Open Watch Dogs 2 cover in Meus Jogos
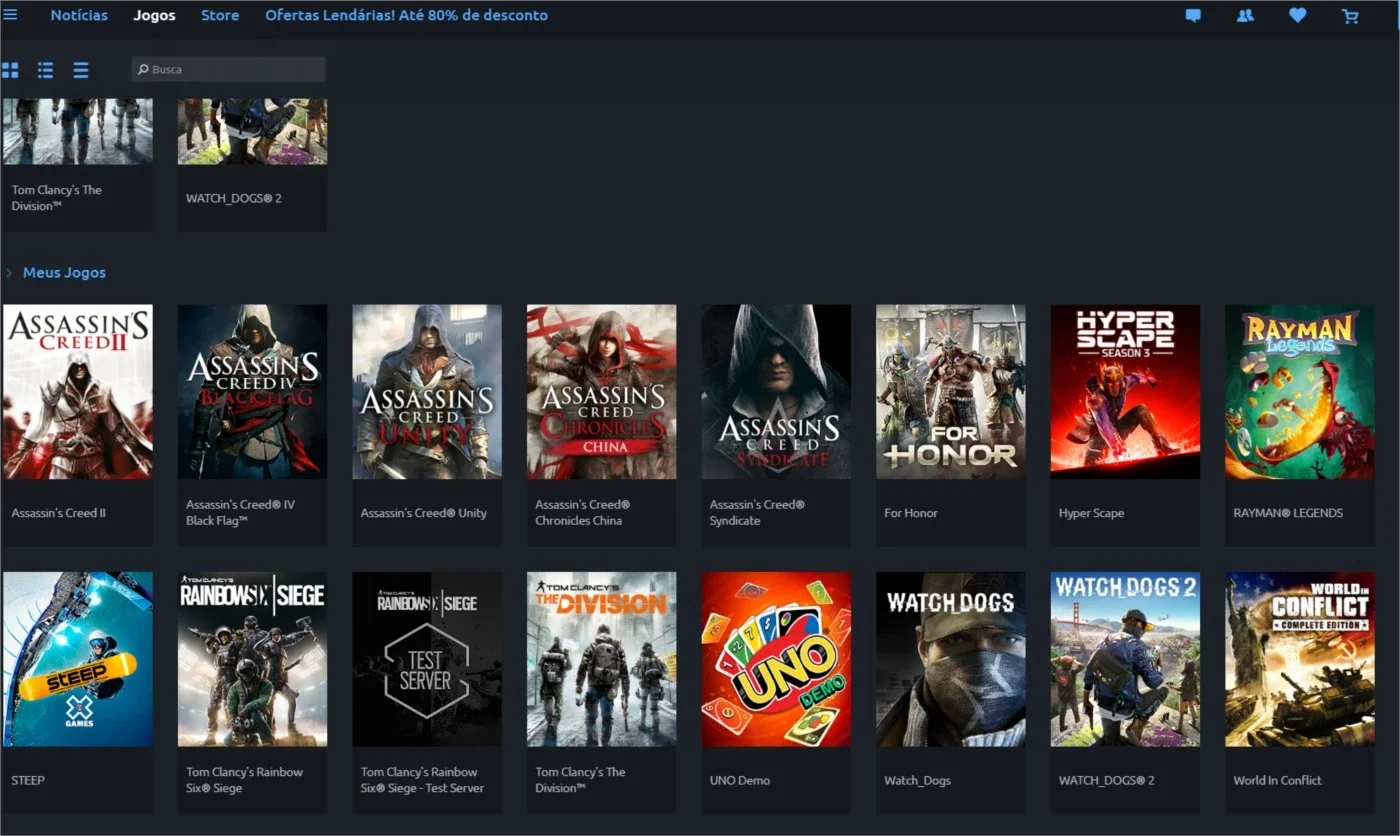The height and width of the screenshot is (836, 1400). pyautogui.click(x=1125, y=659)
